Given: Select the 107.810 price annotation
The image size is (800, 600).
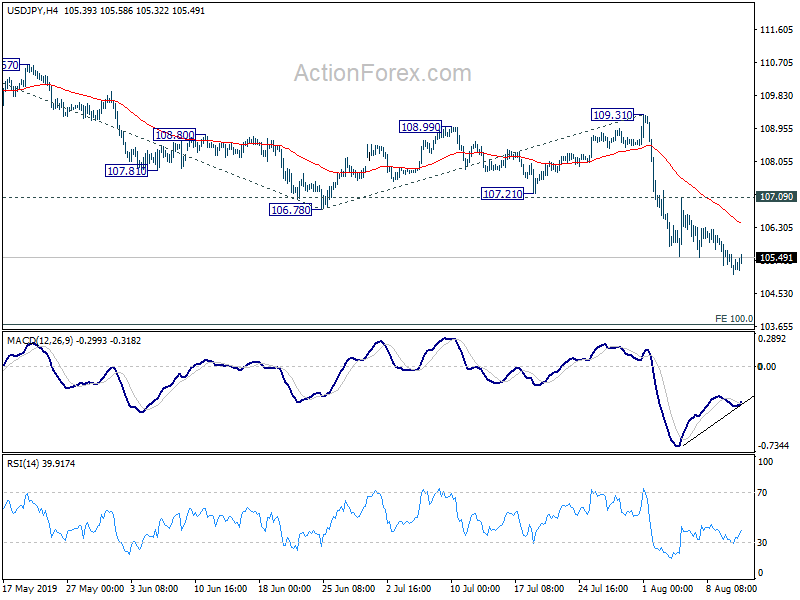Looking at the screenshot, I should (x=126, y=171).
